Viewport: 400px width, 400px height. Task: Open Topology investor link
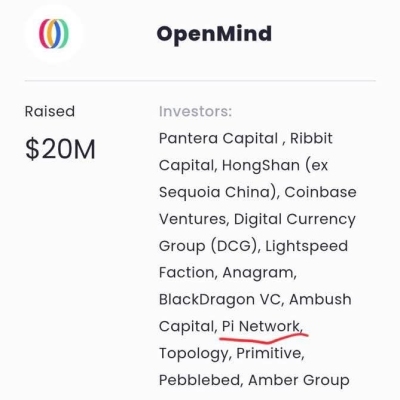194,354
